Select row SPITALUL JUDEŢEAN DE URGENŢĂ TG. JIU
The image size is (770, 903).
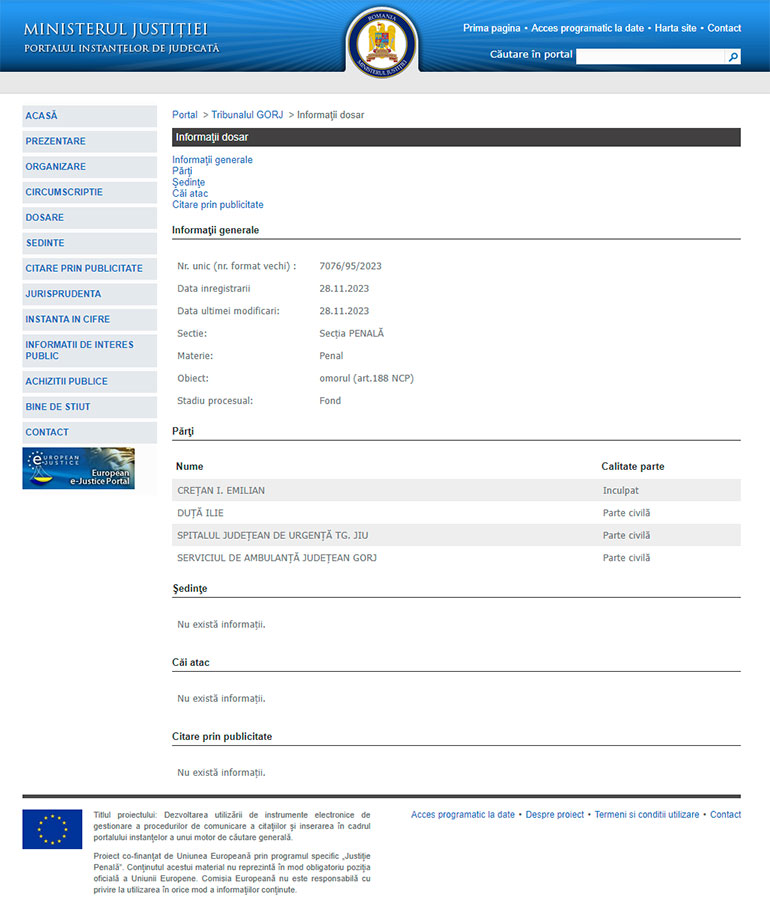[x=456, y=535]
